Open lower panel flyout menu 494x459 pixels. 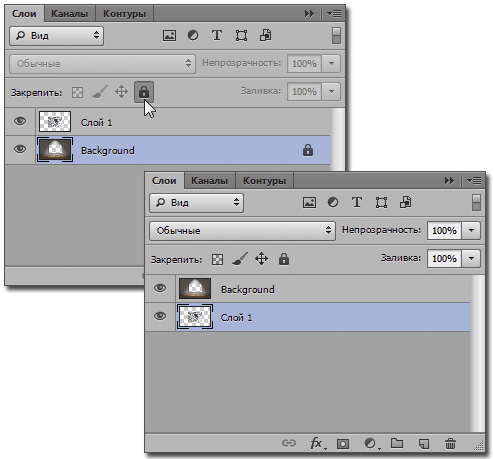click(x=474, y=181)
